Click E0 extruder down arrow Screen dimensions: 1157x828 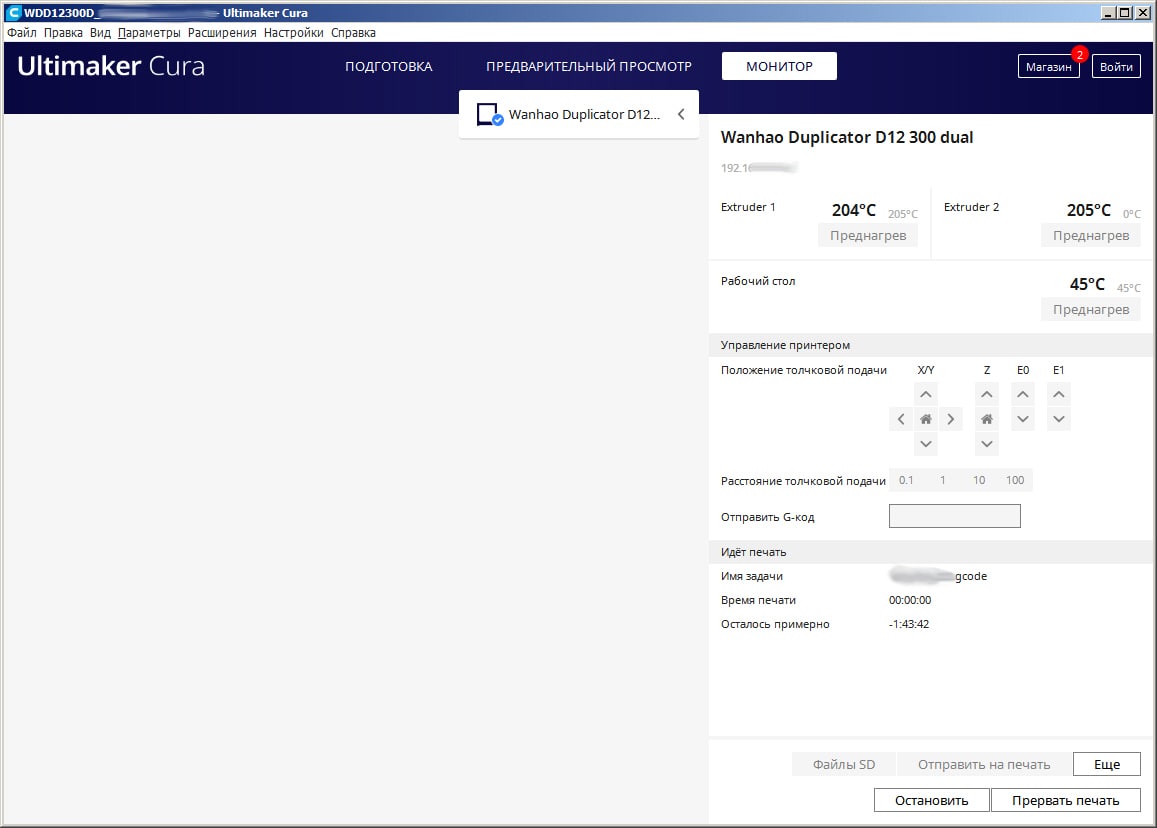[1023, 419]
